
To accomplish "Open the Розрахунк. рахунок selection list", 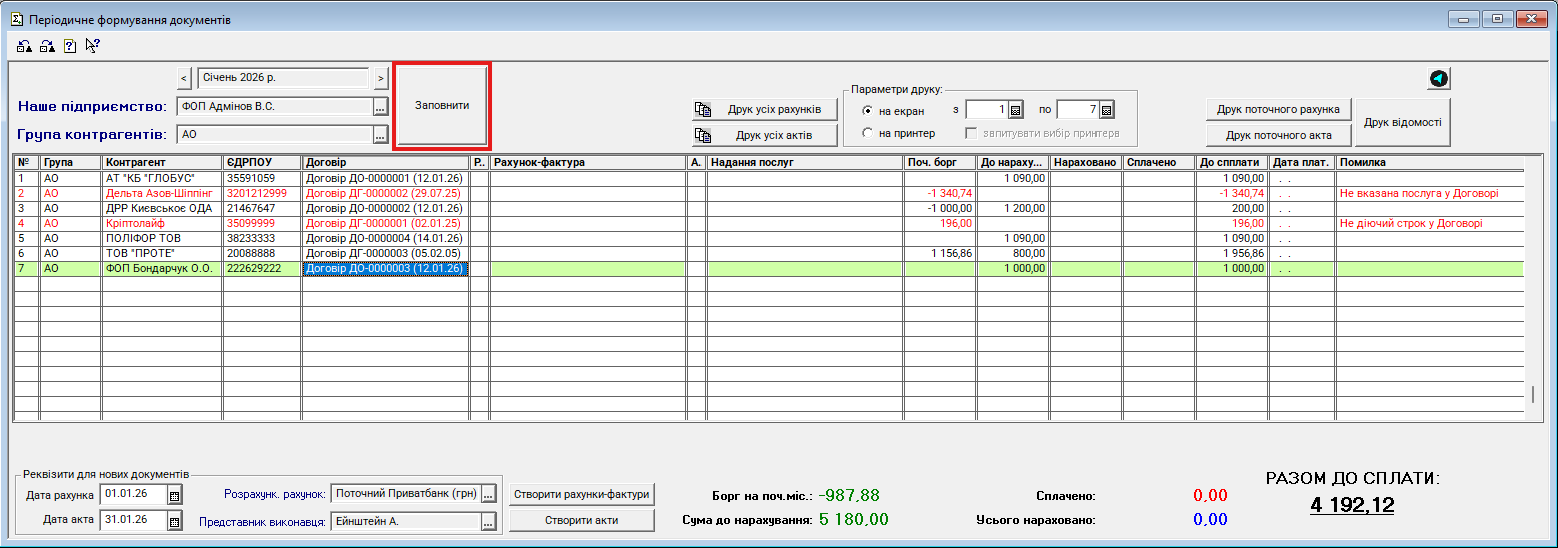I will pyautogui.click(x=488, y=494).
